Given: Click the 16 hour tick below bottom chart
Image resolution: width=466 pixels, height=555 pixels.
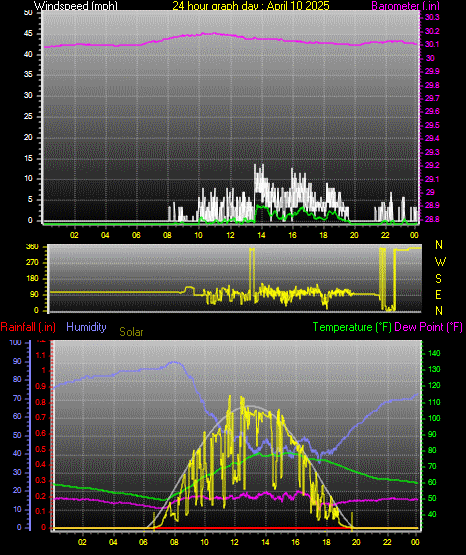Looking at the screenshot, I should 295,542.
